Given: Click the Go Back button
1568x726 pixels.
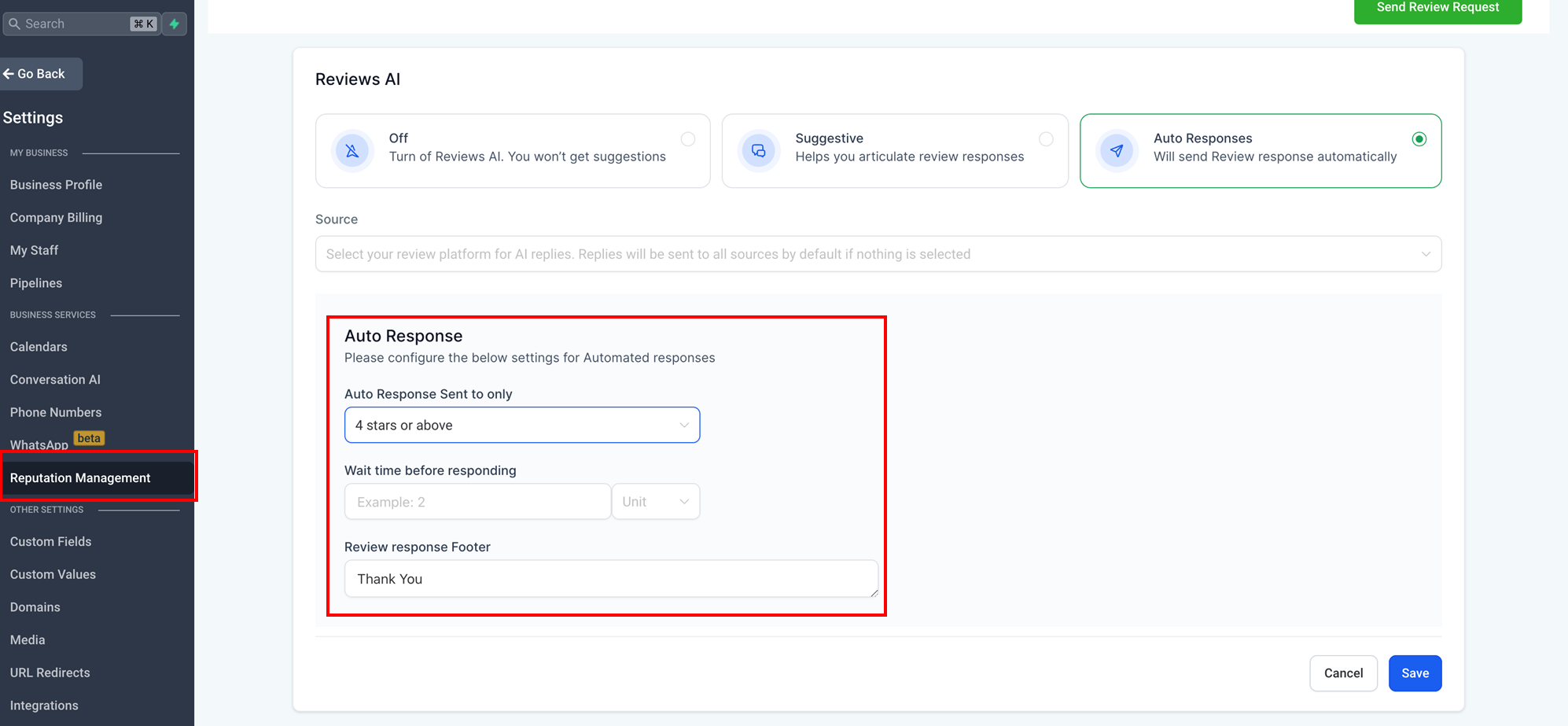Looking at the screenshot, I should tap(40, 74).
